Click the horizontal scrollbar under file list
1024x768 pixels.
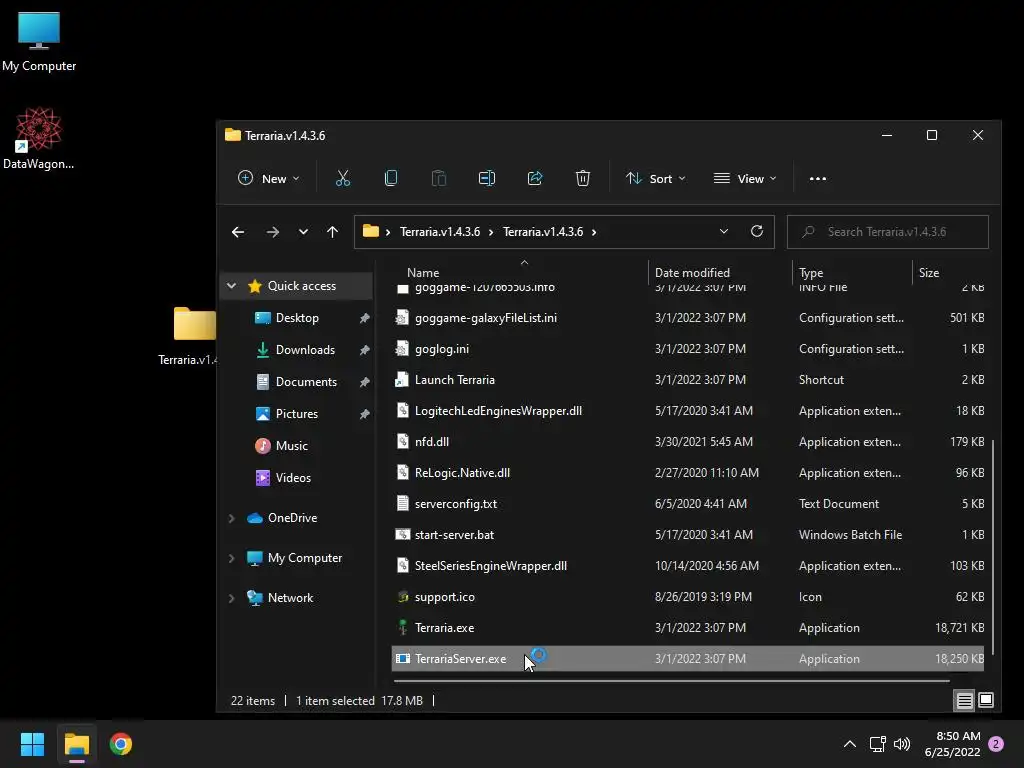[671, 681]
